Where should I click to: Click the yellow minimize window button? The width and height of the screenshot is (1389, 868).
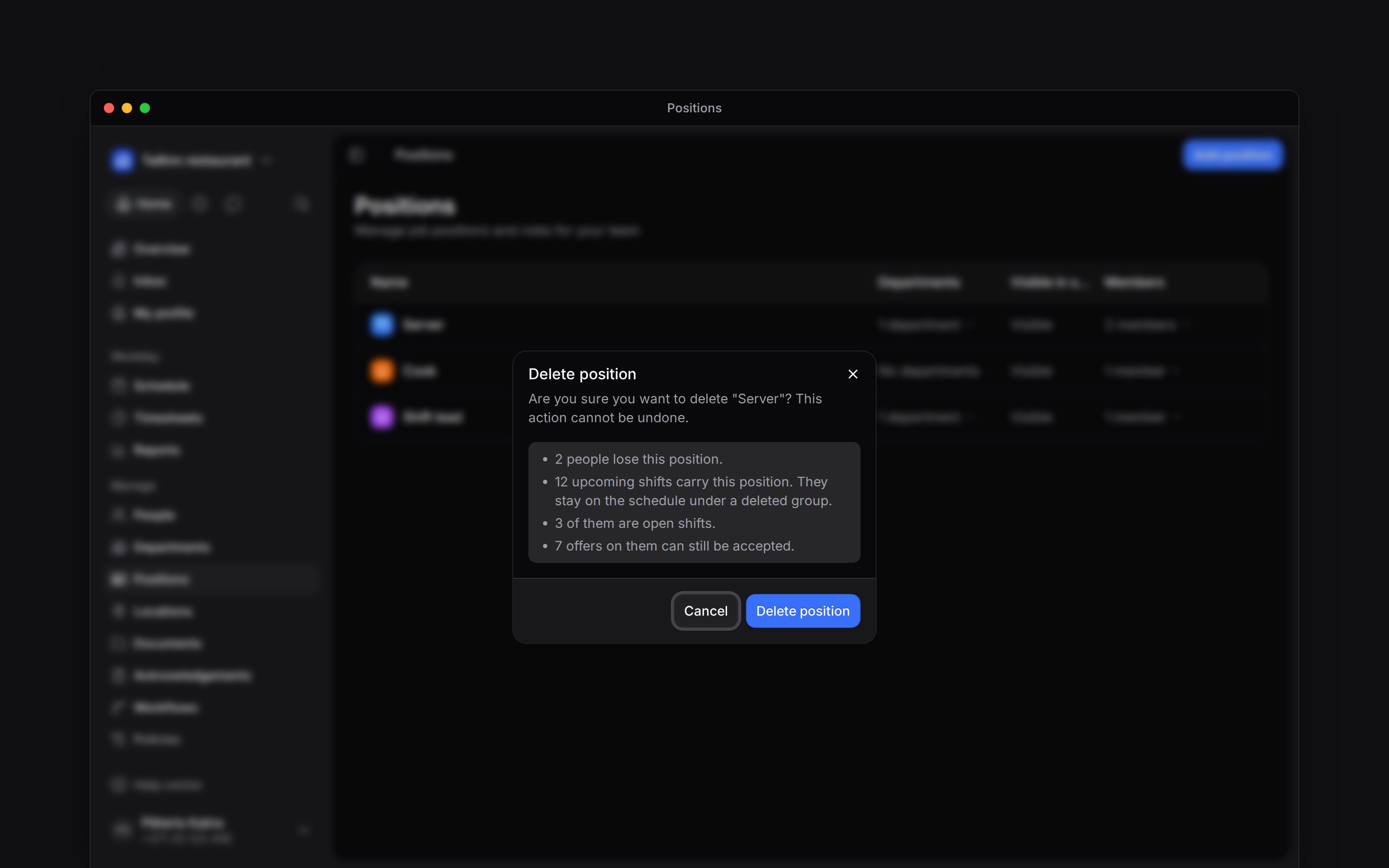[127, 108]
